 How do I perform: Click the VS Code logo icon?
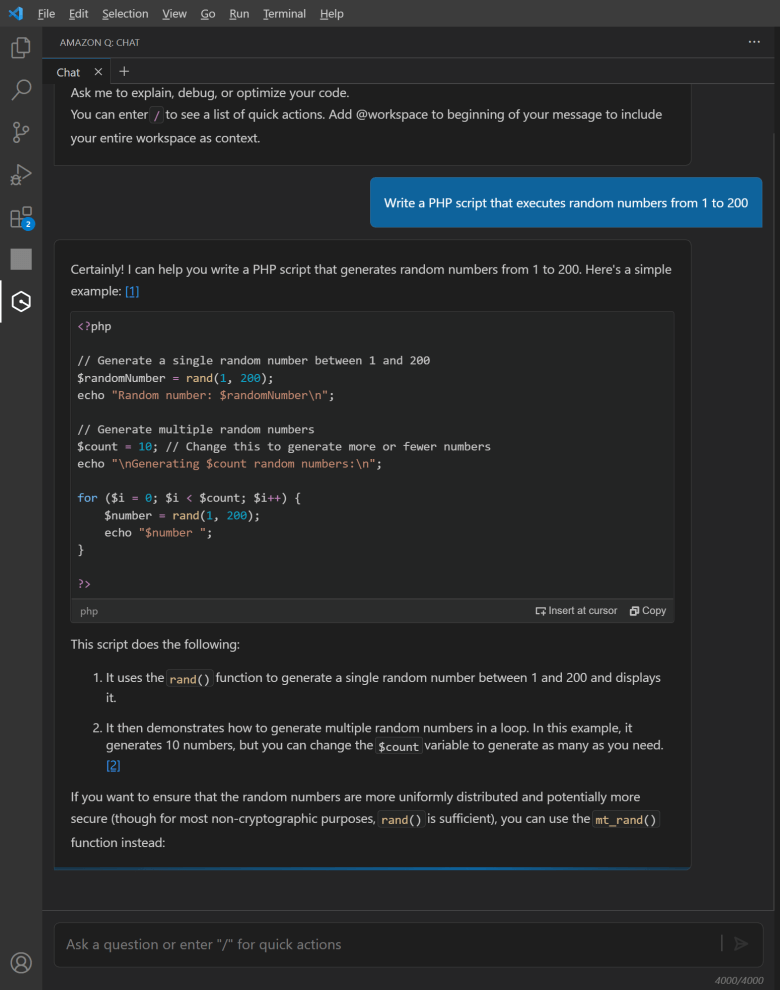point(15,13)
